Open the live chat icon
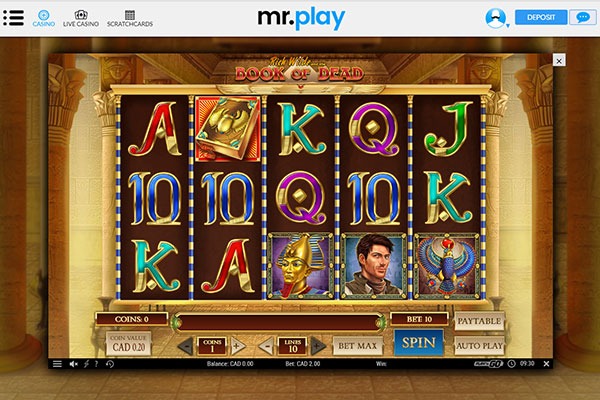Screen dimensions: 600x400 583,17
